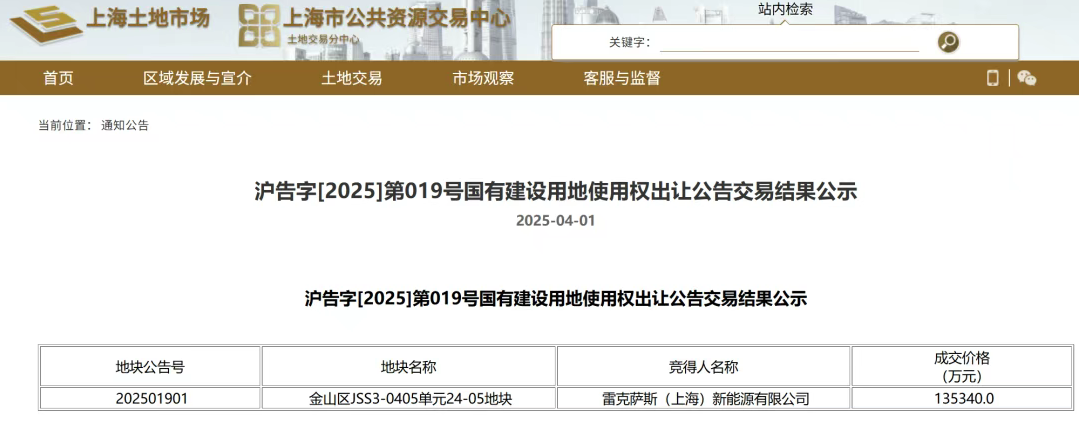
Task: Go to 首页 in navigation bar
Action: click(58, 78)
